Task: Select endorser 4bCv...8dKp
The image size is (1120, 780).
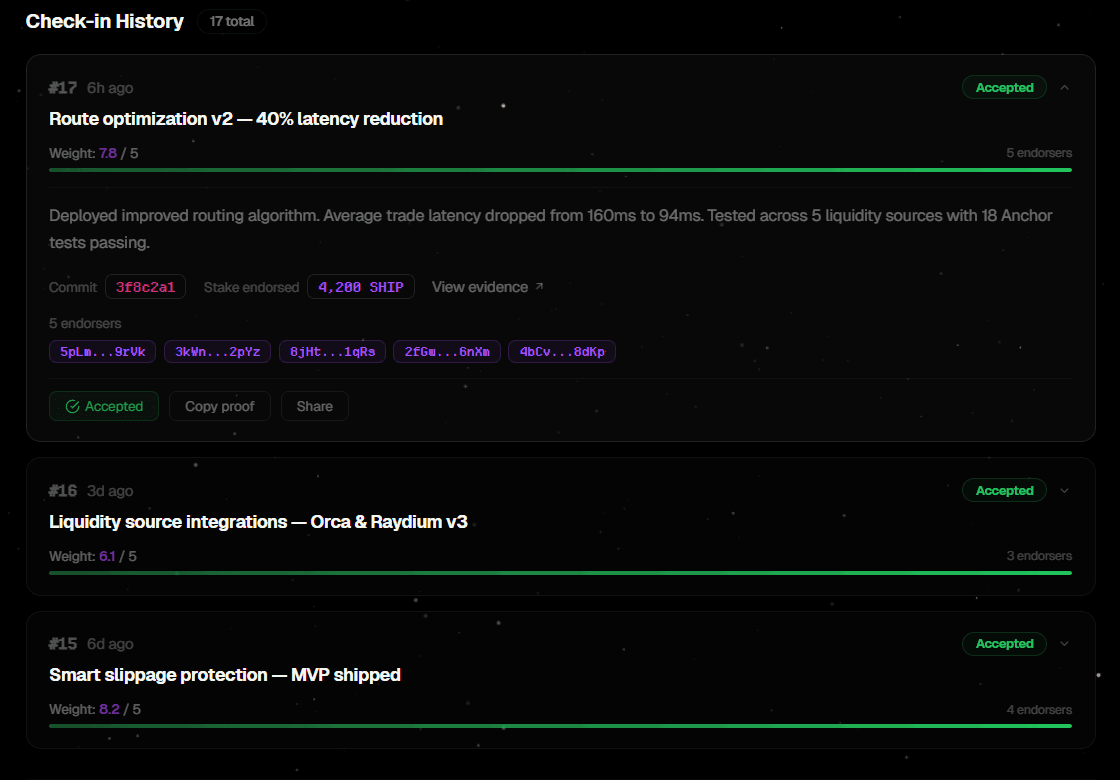Action: tap(562, 351)
